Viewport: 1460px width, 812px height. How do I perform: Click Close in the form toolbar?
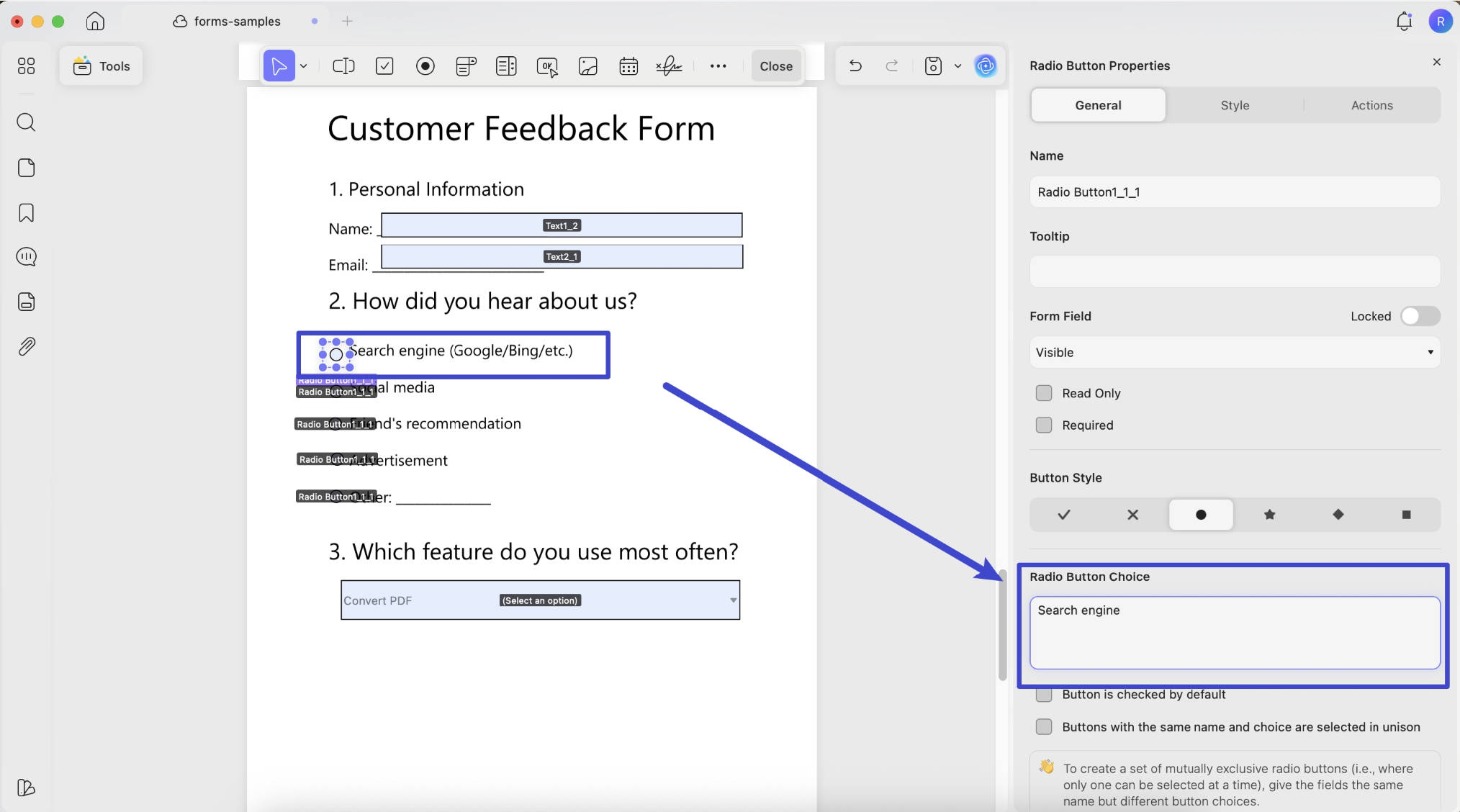(776, 66)
